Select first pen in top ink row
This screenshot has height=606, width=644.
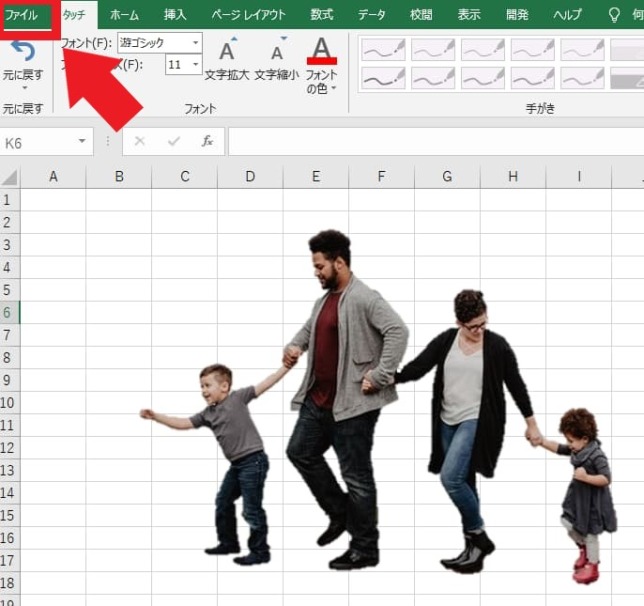383,50
